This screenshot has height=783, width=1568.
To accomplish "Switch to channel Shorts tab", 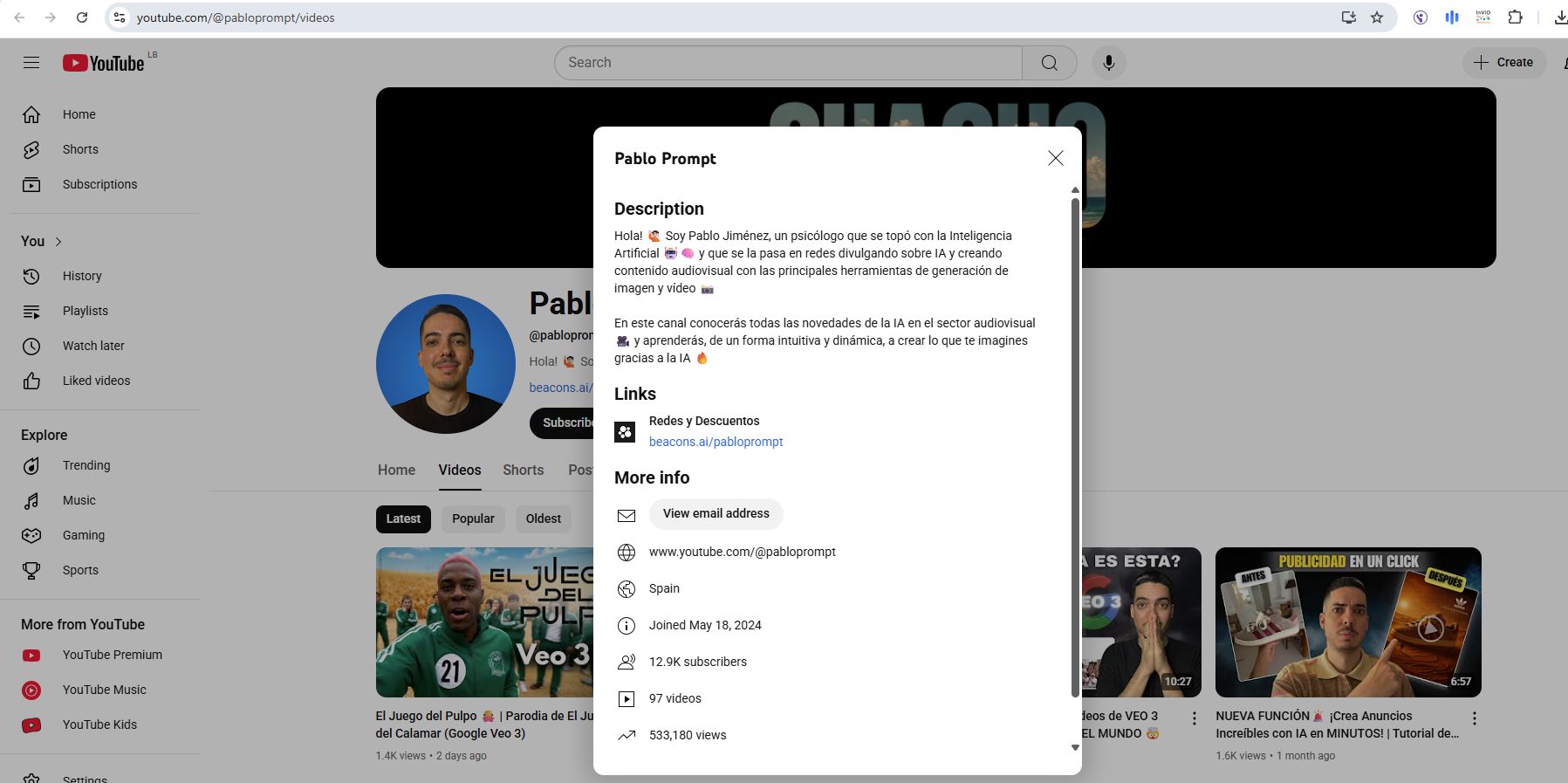I will point(523,470).
